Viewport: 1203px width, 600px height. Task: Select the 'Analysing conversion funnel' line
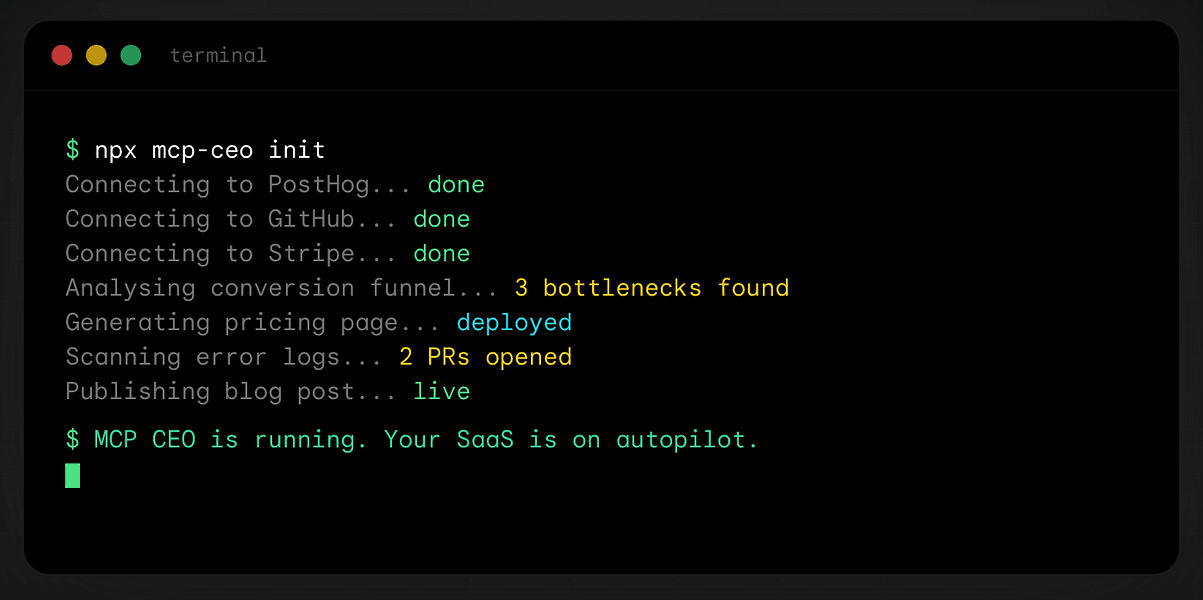coord(279,287)
